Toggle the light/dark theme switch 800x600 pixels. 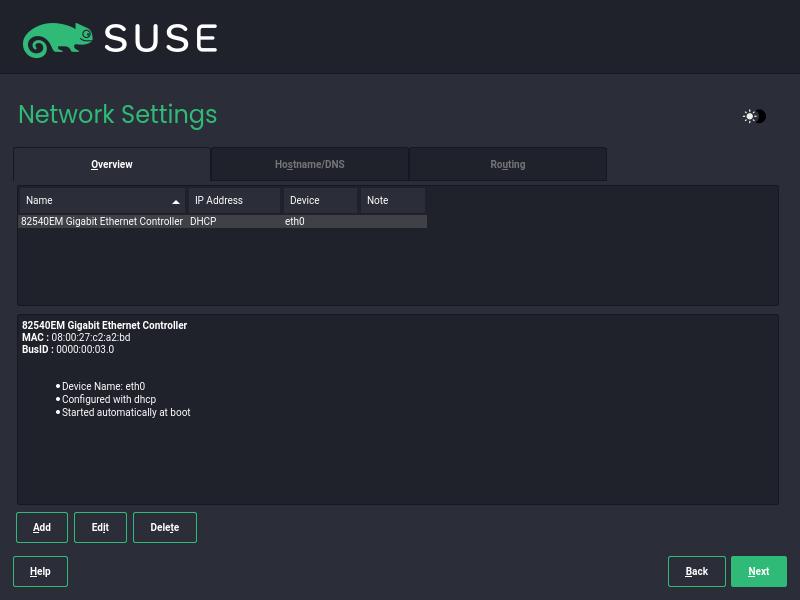[754, 116]
